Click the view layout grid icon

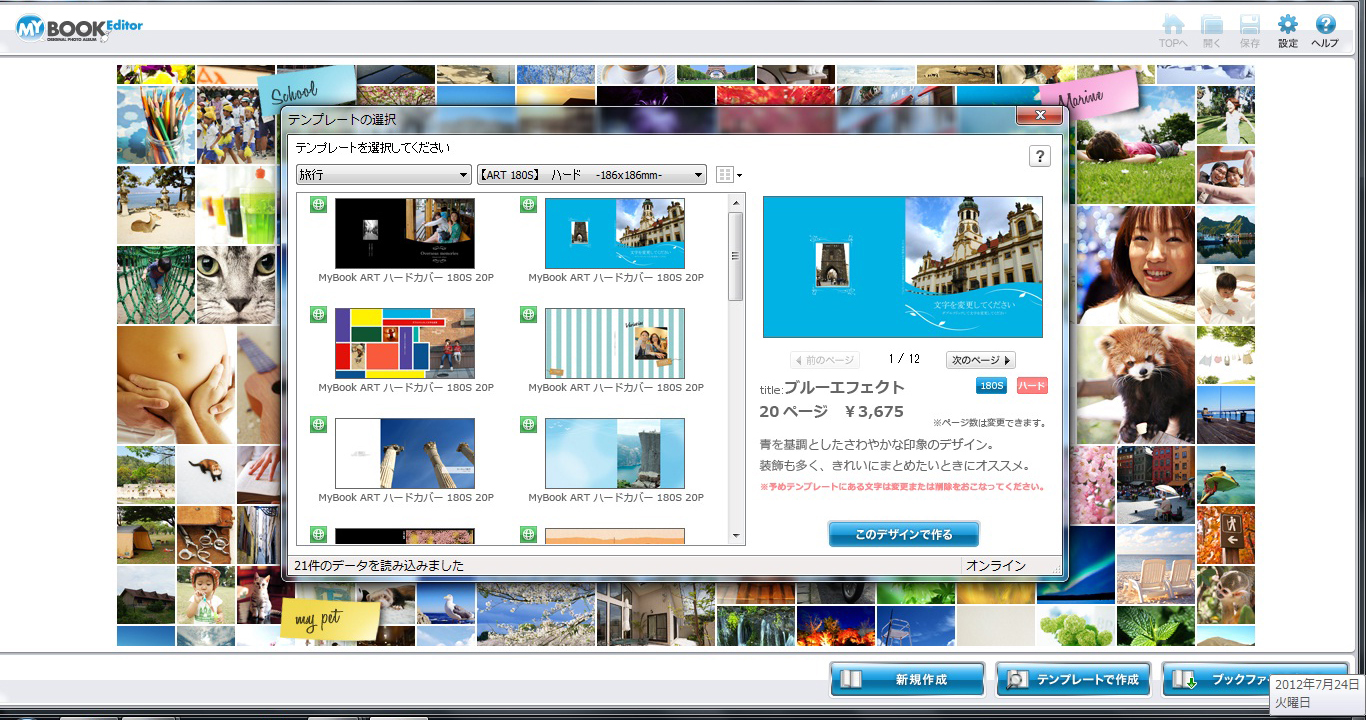tap(725, 175)
